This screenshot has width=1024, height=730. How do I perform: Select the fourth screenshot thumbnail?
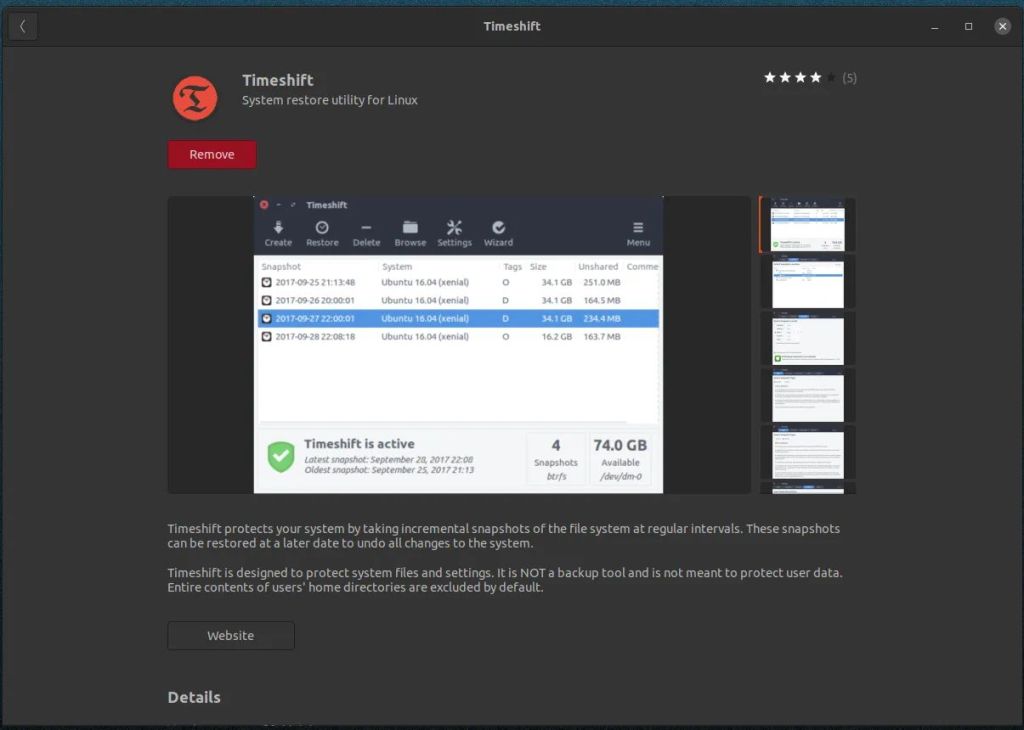(807, 396)
